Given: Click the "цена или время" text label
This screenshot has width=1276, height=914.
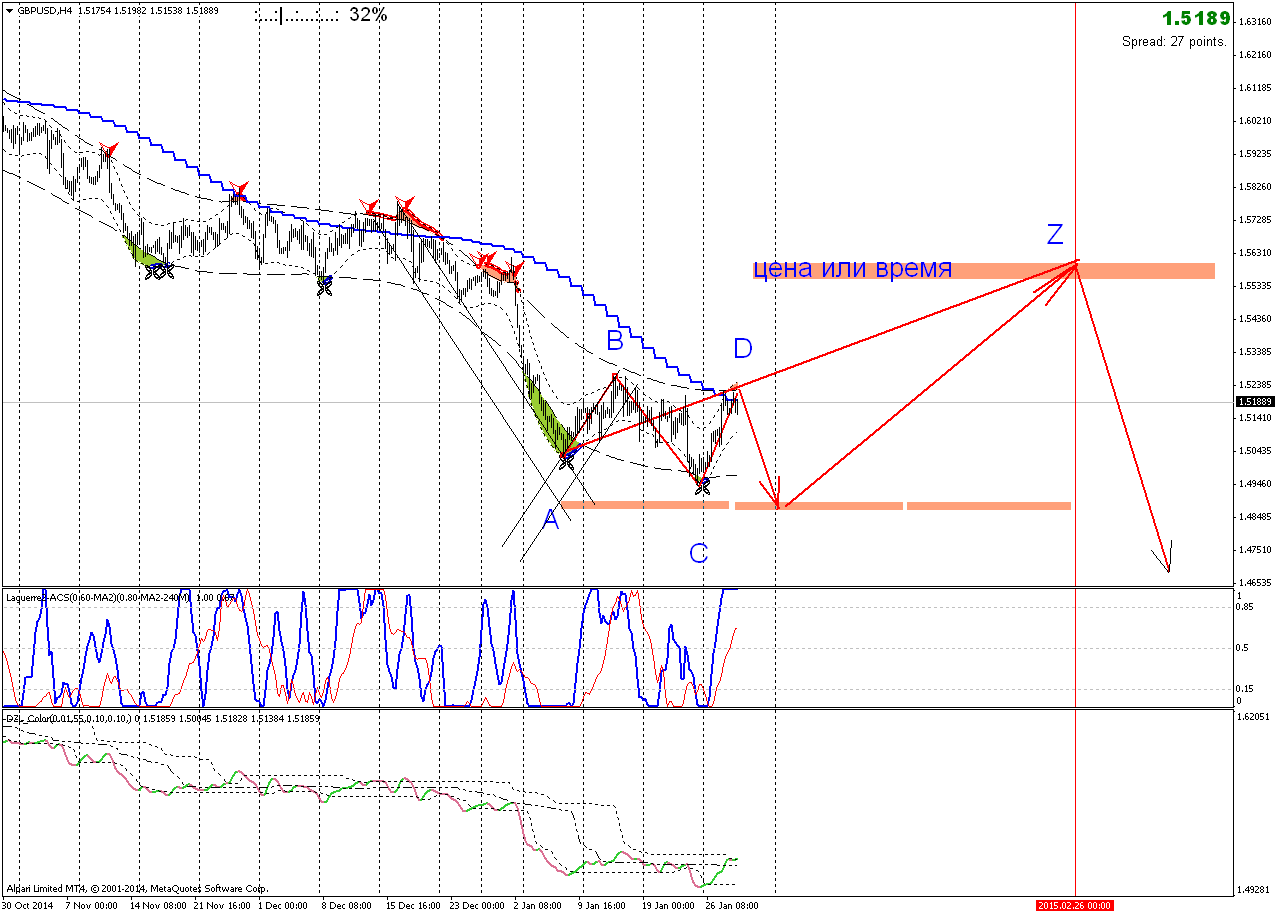Looking at the screenshot, I should [852, 269].
